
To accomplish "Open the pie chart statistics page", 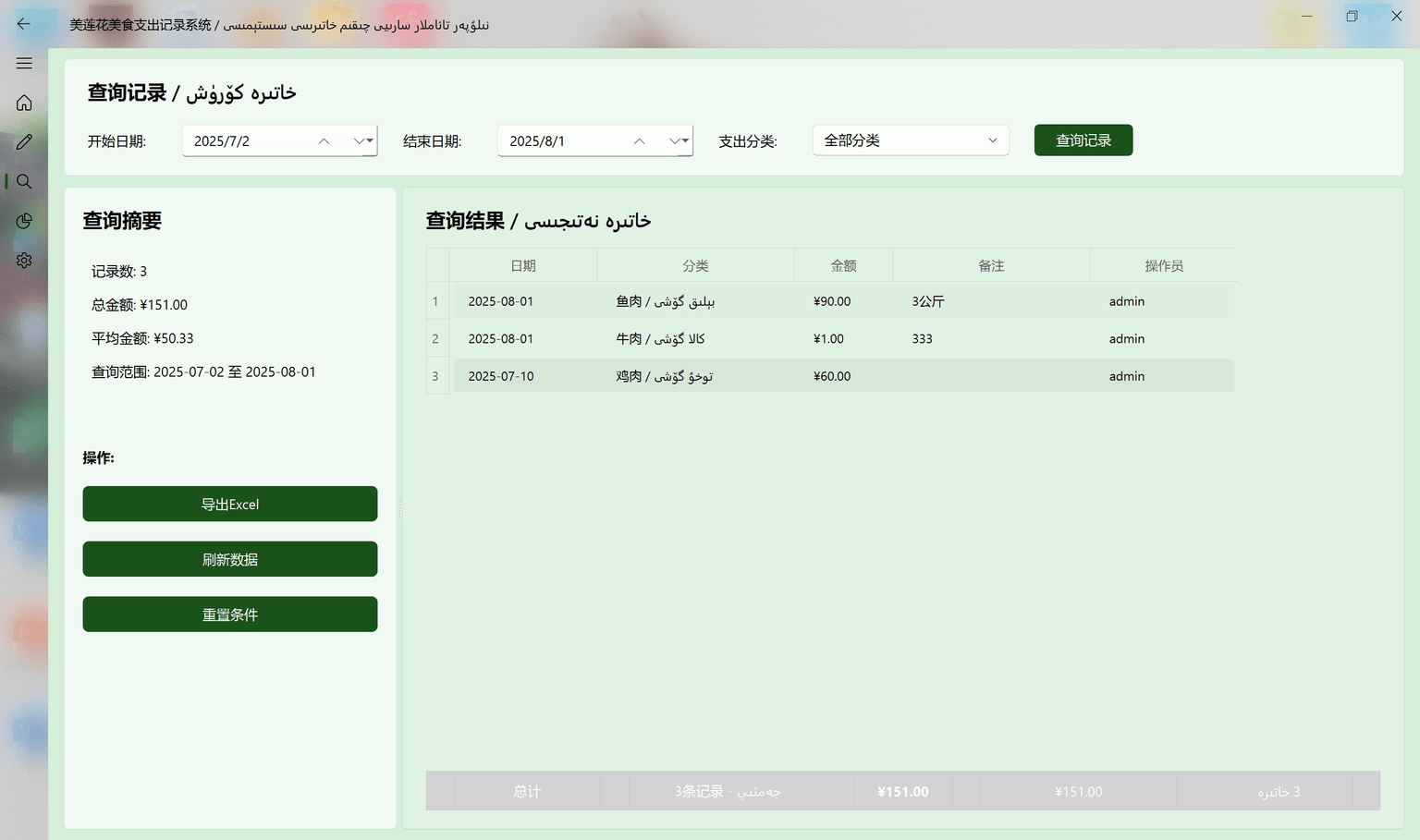I will pos(24,221).
